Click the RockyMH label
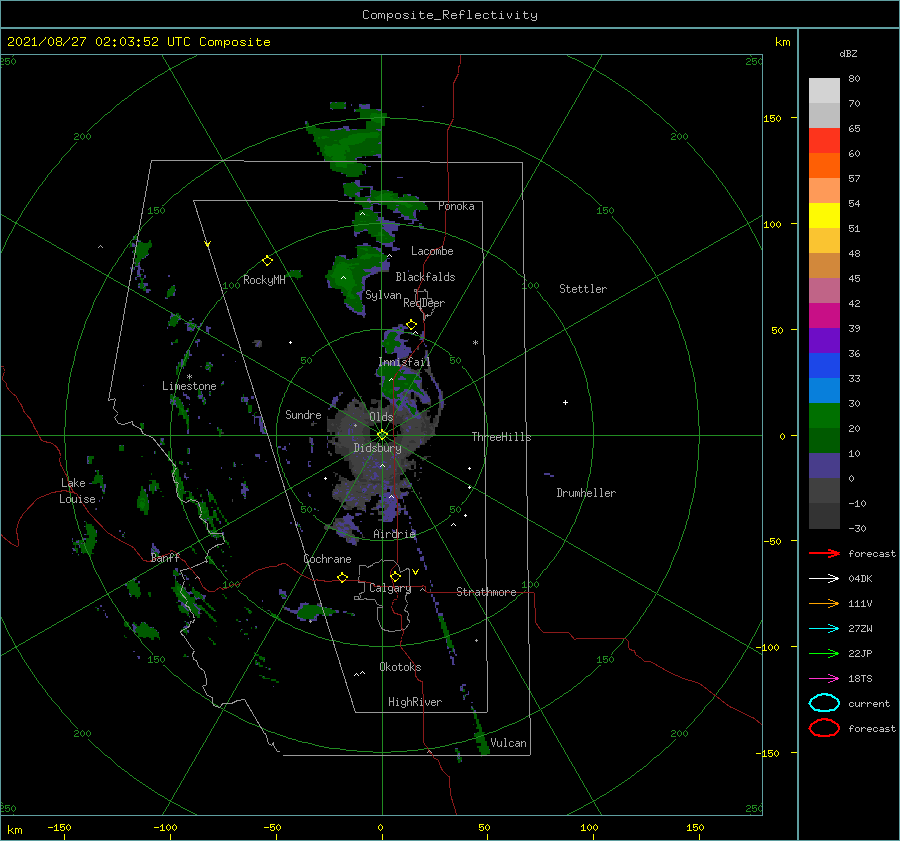The width and height of the screenshot is (900, 841). point(264,280)
